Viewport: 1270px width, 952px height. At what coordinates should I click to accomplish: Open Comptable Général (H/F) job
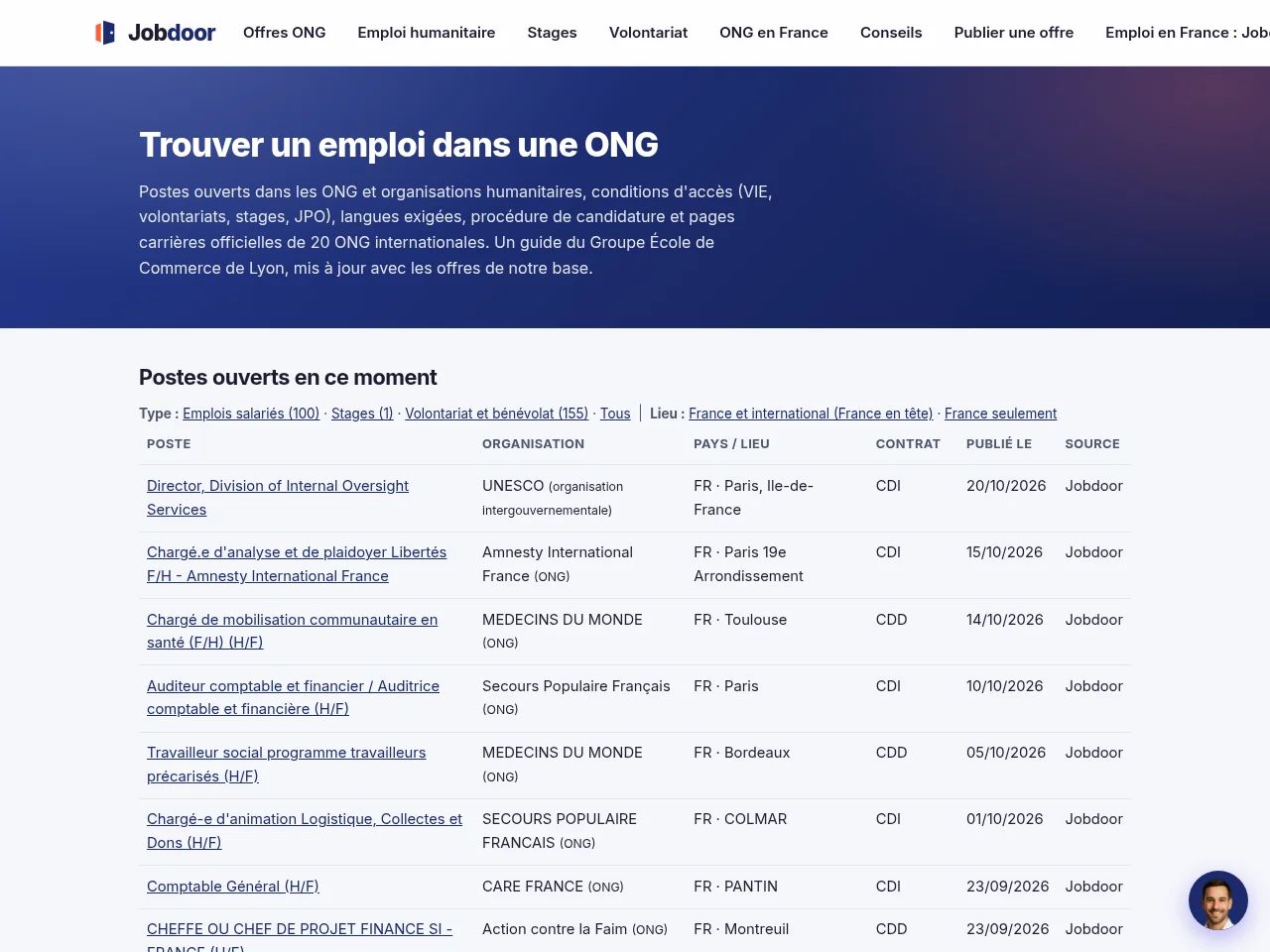click(x=233, y=887)
